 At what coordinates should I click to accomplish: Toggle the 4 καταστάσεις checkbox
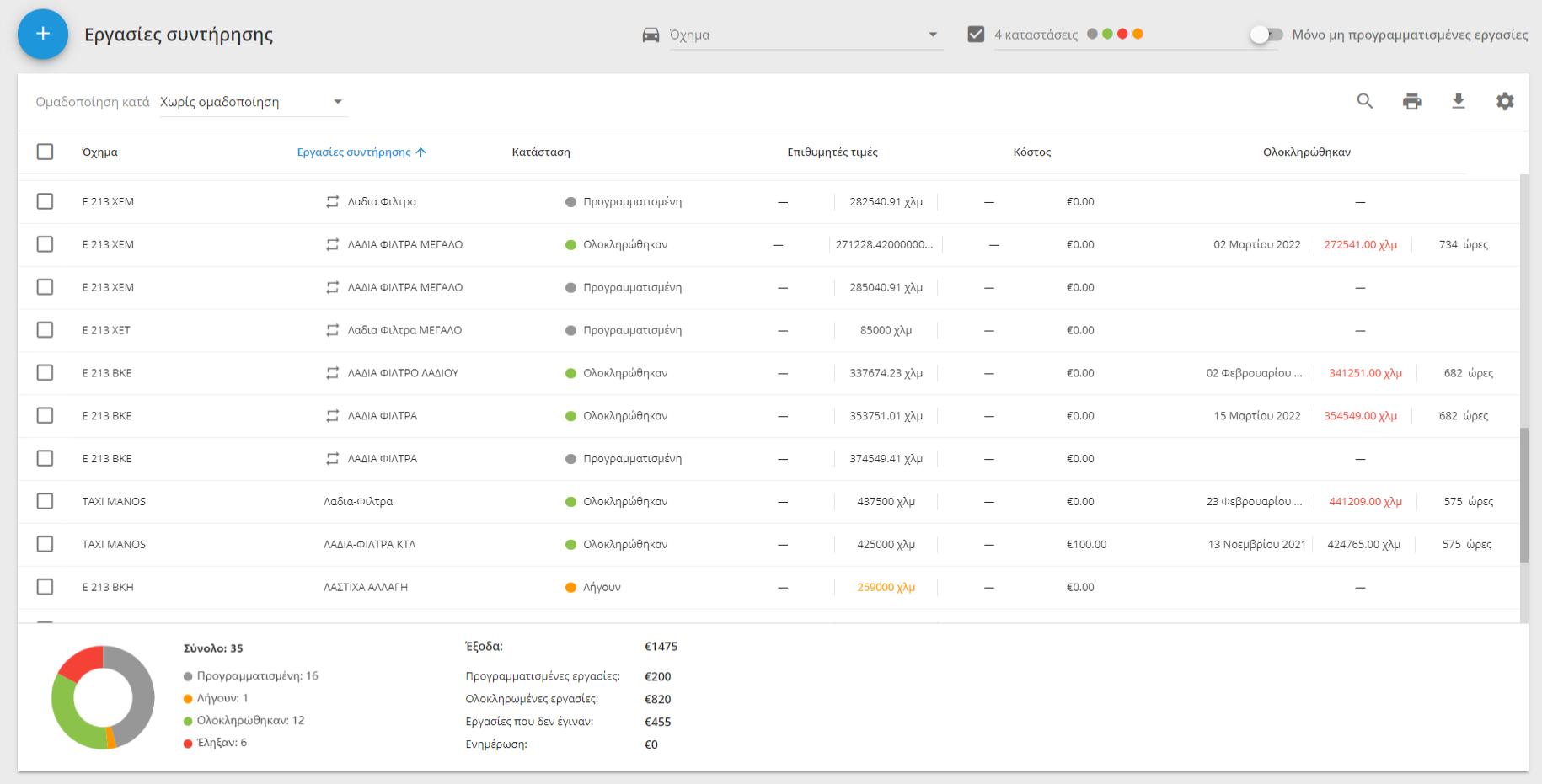click(x=976, y=35)
